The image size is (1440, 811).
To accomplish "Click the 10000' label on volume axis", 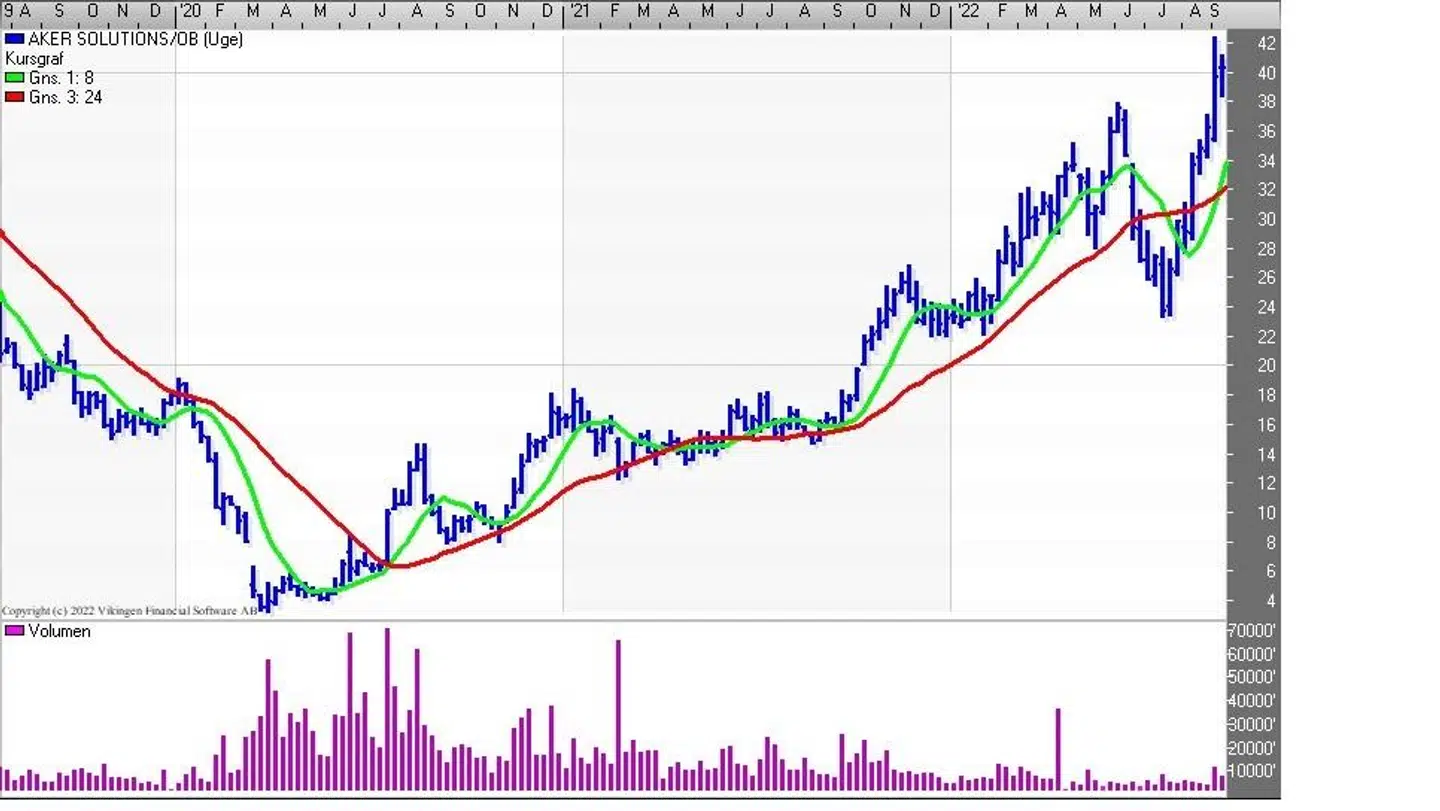I will (x=1251, y=771).
